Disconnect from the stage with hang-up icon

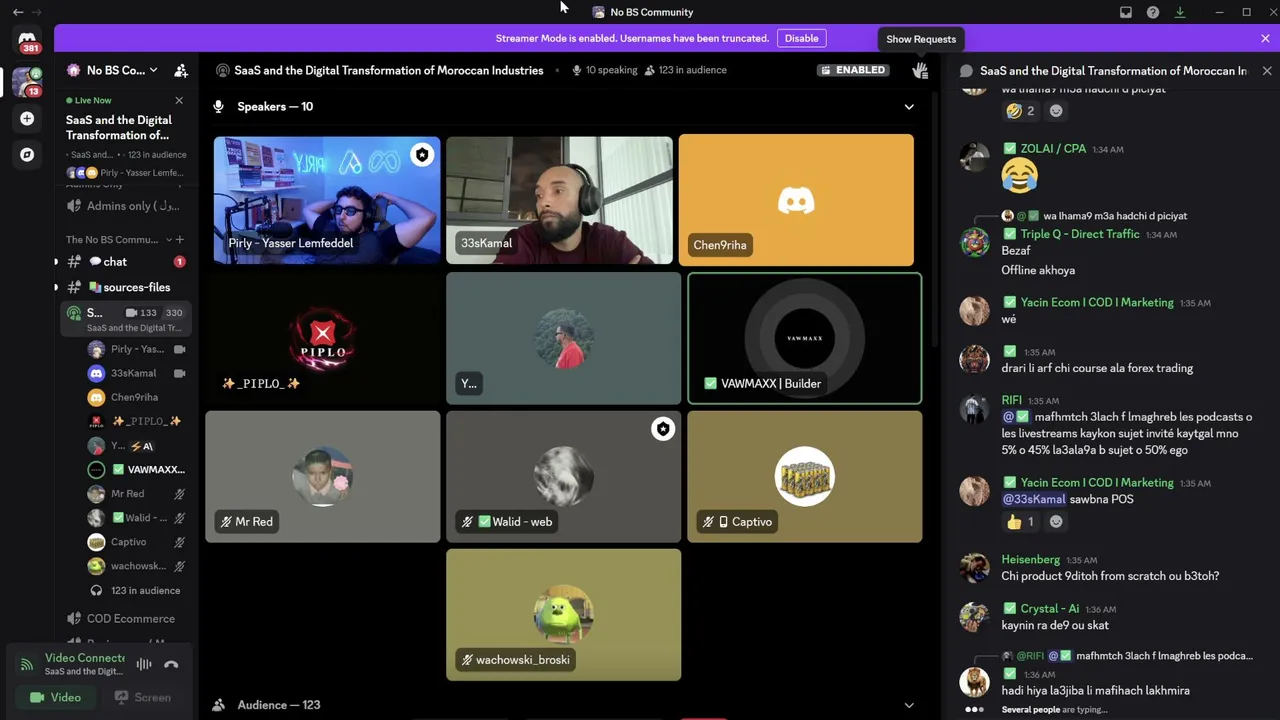point(171,664)
